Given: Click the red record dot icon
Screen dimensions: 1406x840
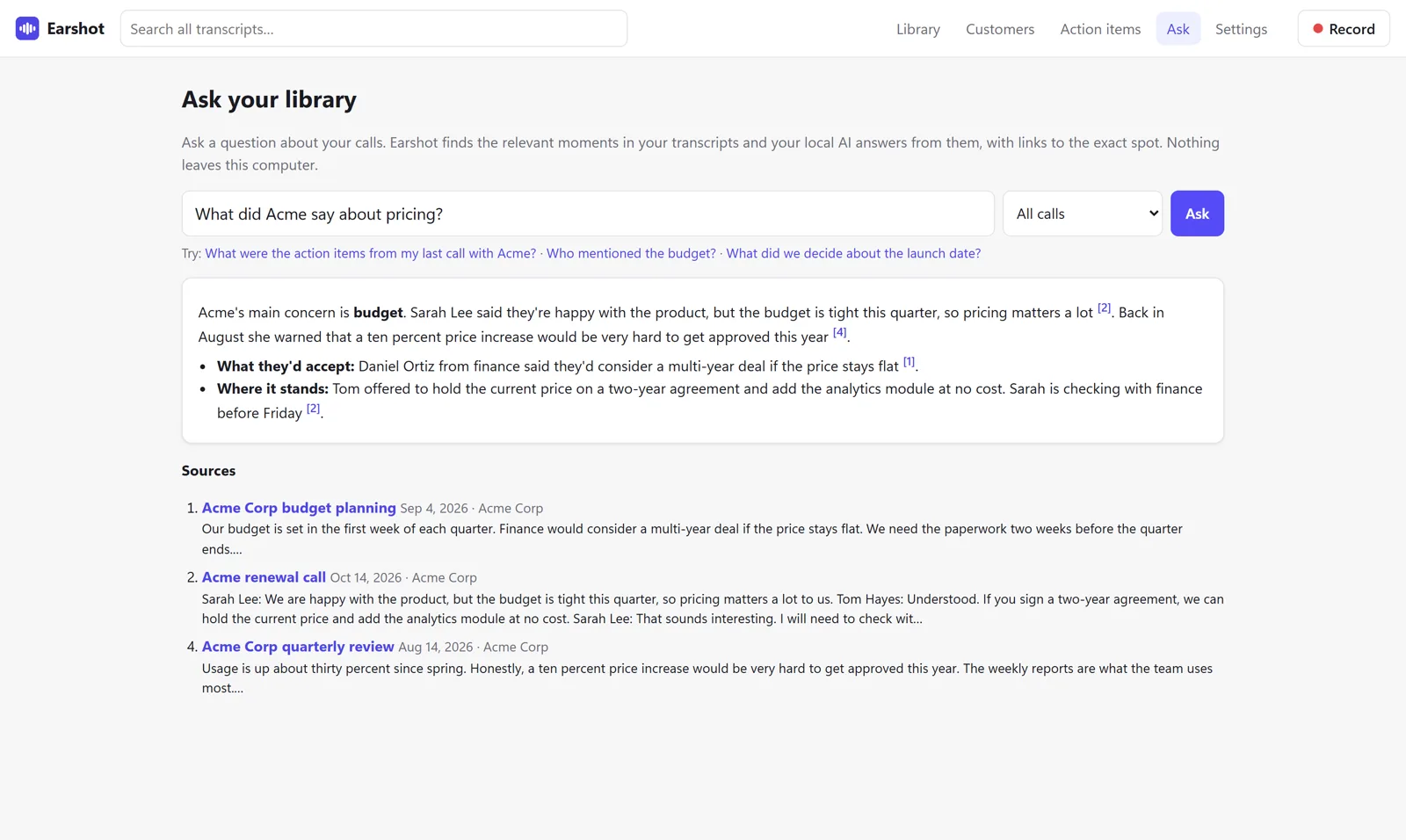Looking at the screenshot, I should click(1317, 29).
